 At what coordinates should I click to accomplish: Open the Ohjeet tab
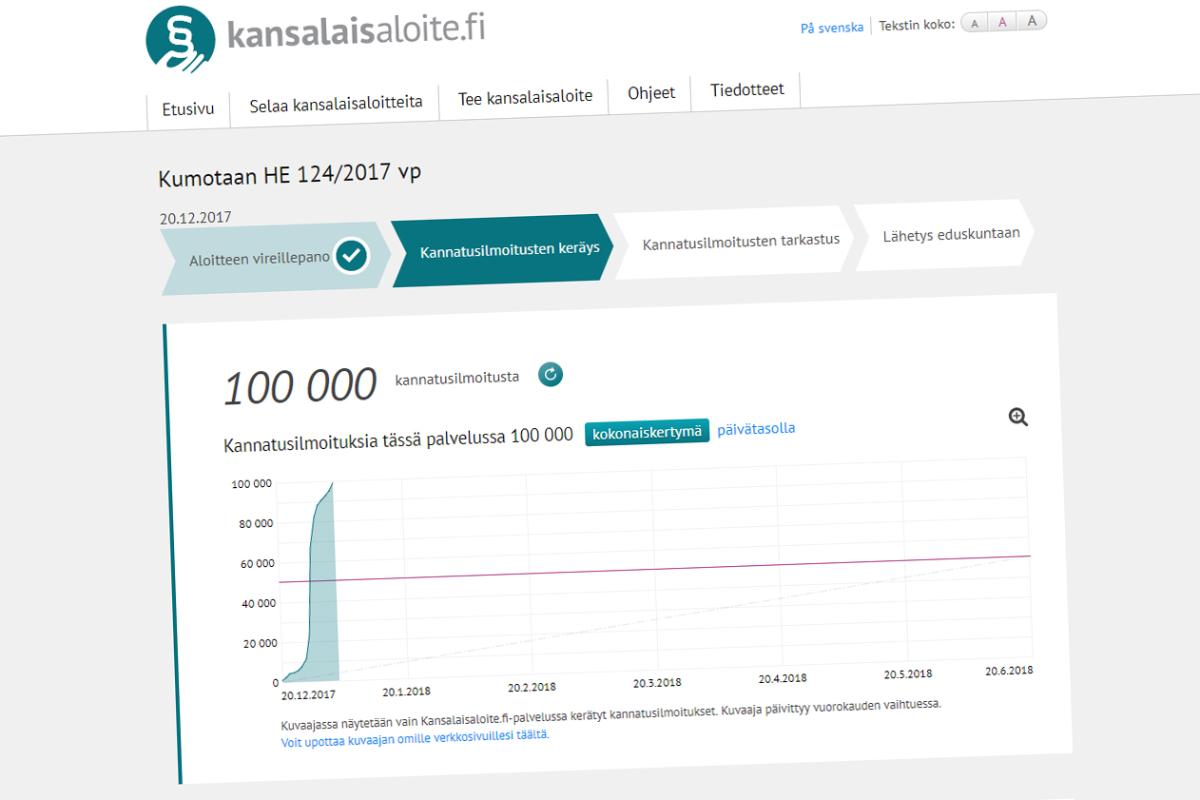[651, 93]
